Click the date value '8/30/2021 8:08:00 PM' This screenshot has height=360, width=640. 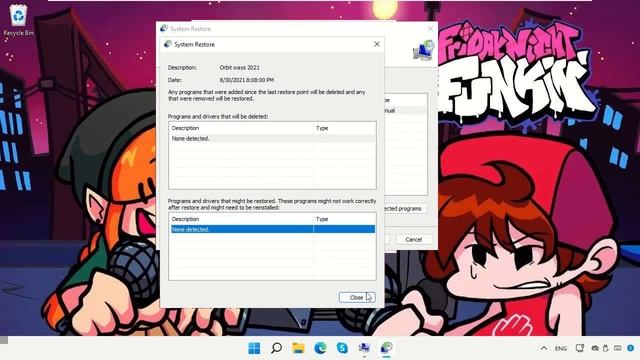coord(247,80)
